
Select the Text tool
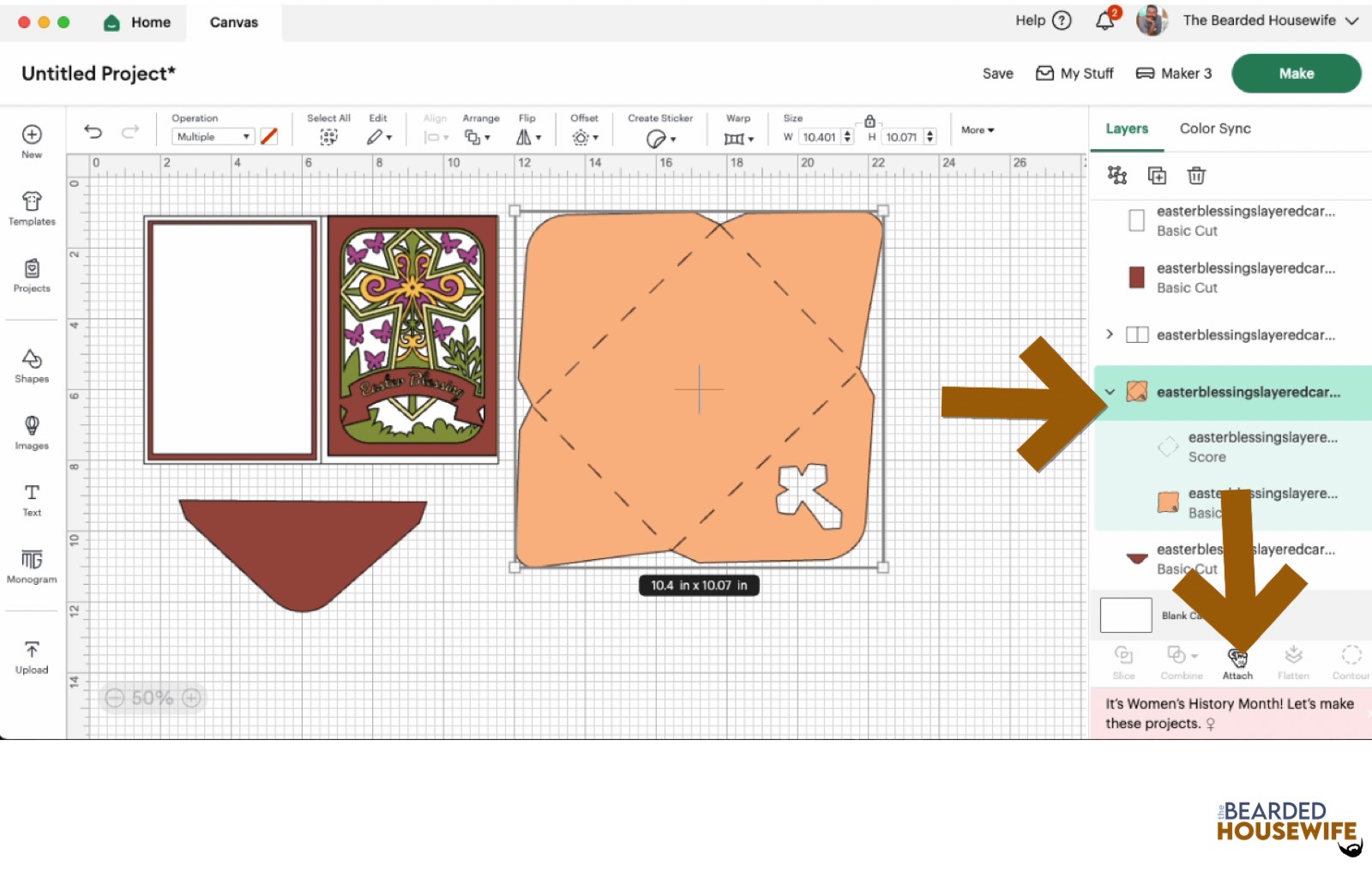pos(32,499)
